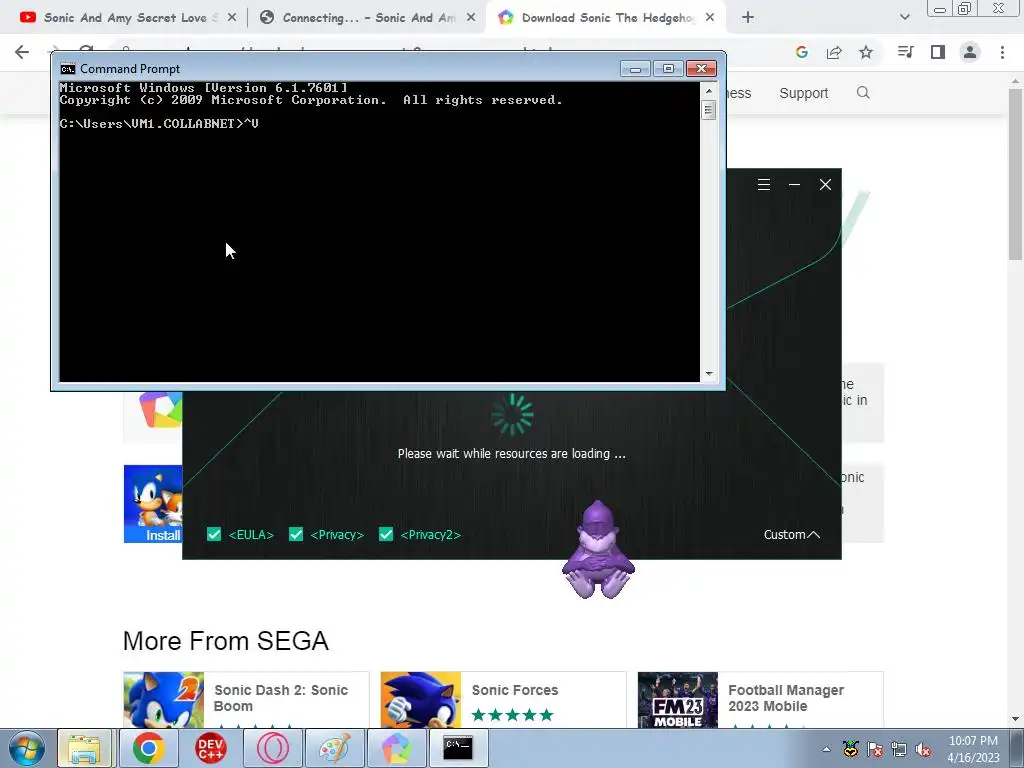
Task: Click the muted volume tray icon
Action: (923, 749)
